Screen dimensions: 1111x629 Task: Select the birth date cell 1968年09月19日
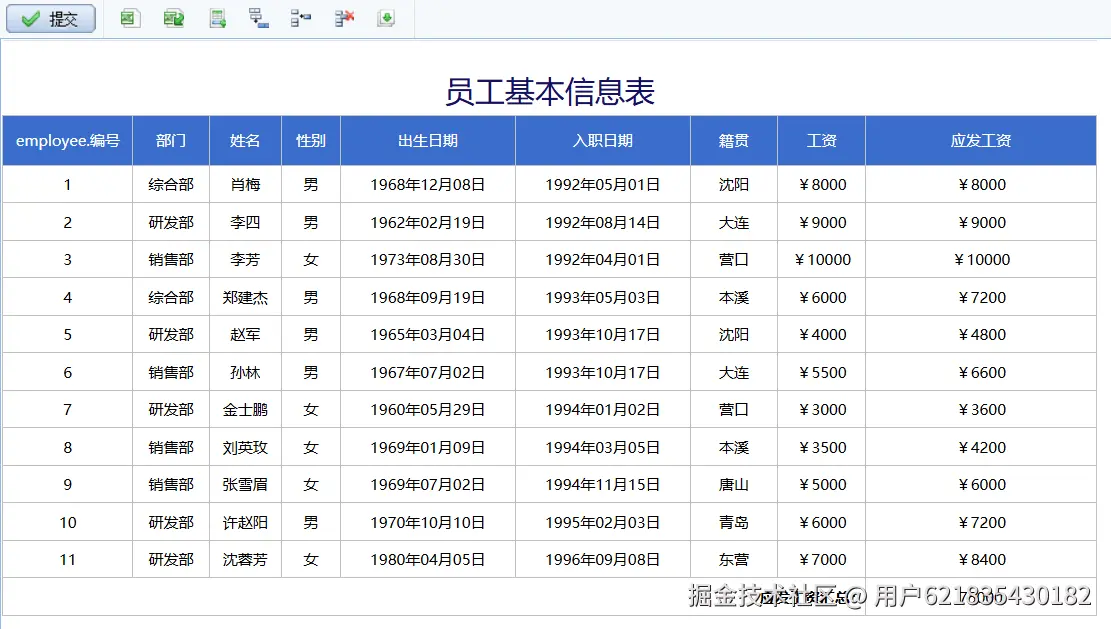428,298
